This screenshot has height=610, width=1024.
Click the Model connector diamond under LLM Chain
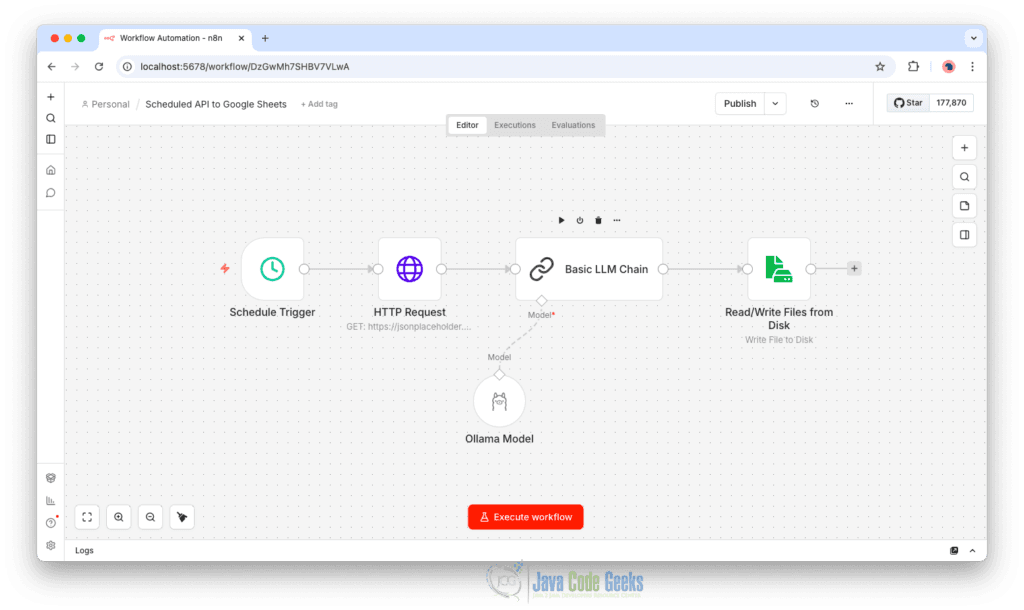point(541,300)
